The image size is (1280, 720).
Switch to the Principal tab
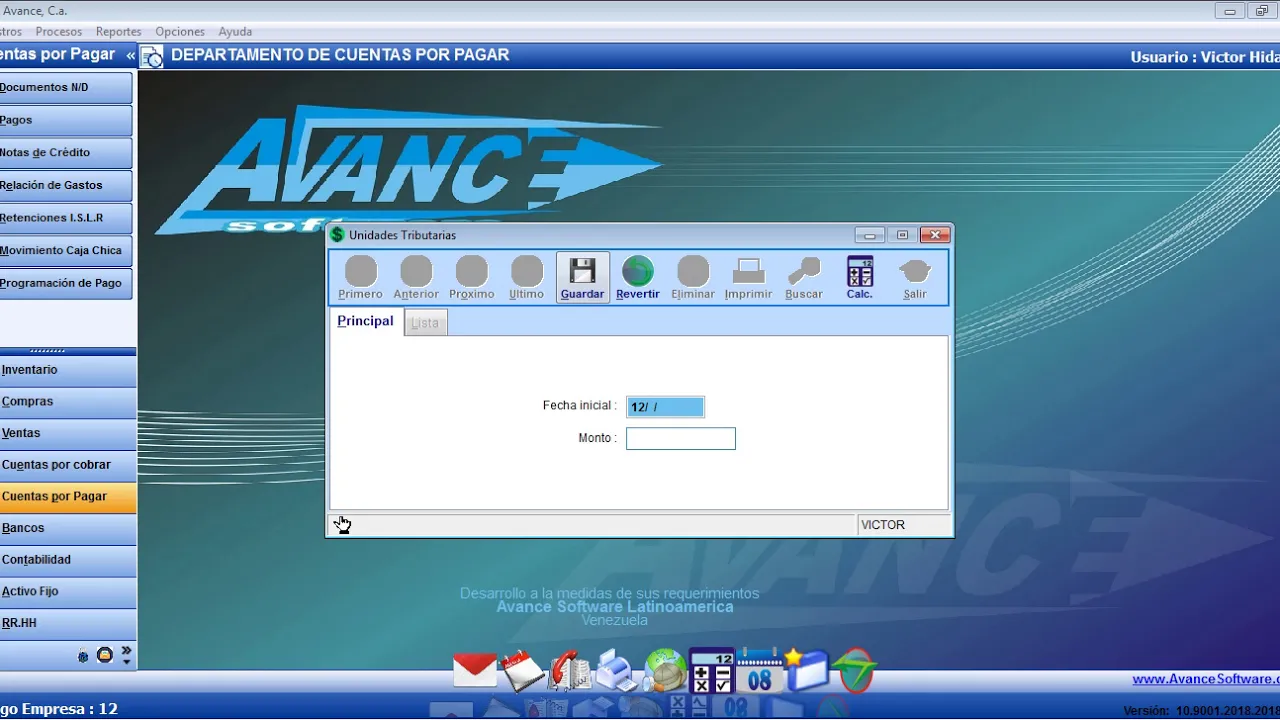[x=365, y=321]
